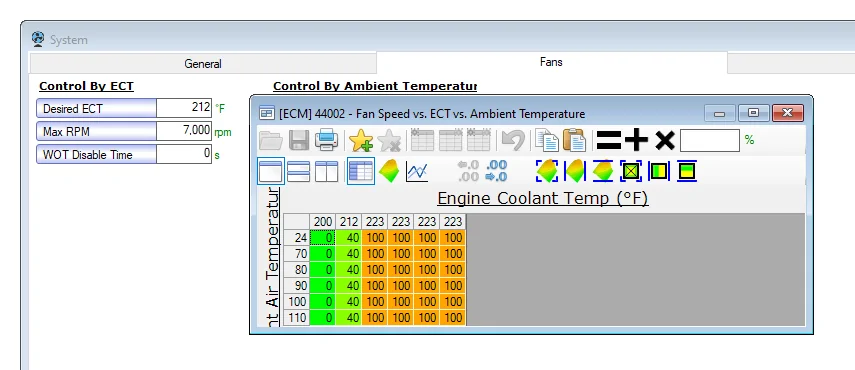This screenshot has height=370, width=855.
Task: Click row header 110
Action: [297, 318]
